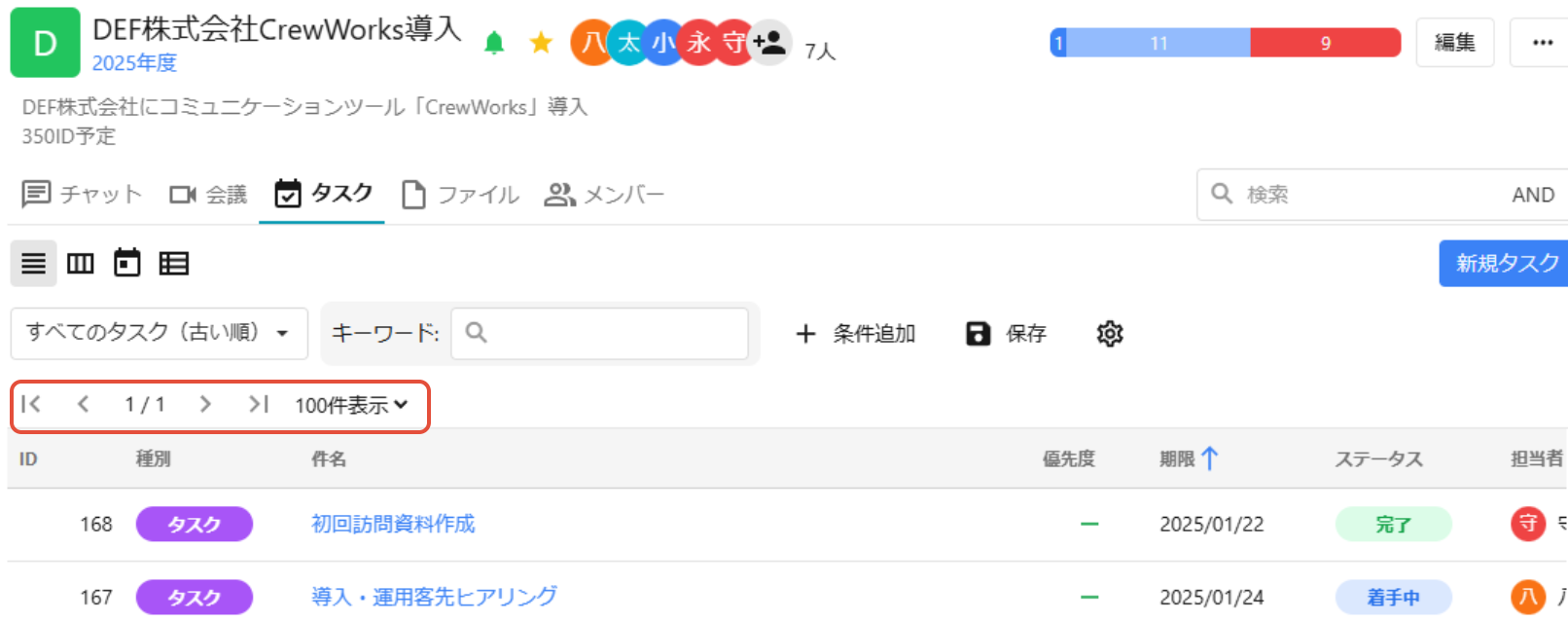Sort by the ステータス column header
1568x622 pixels.
[x=1378, y=458]
